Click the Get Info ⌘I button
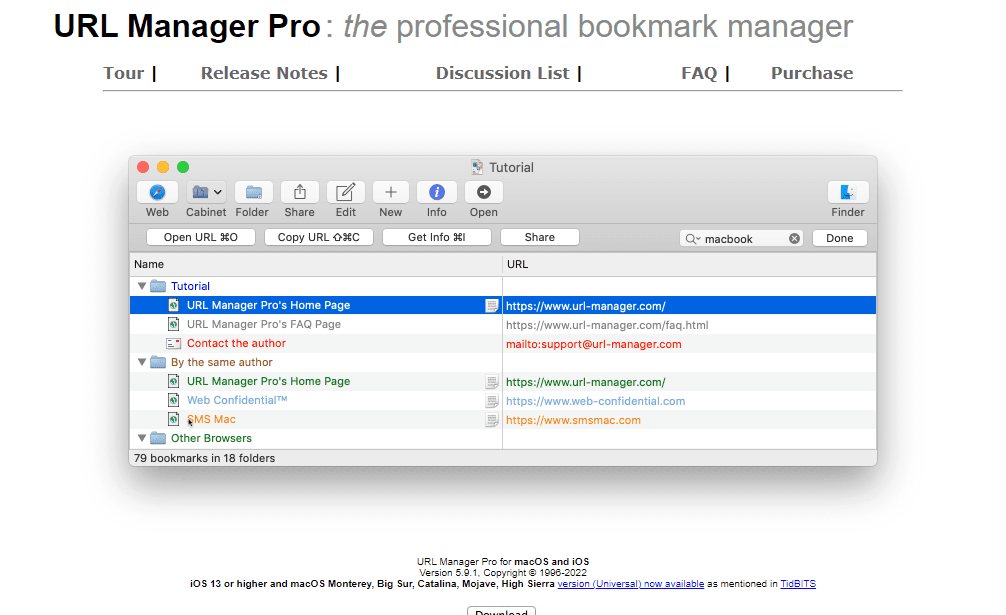The width and height of the screenshot is (1006, 615). click(437, 237)
